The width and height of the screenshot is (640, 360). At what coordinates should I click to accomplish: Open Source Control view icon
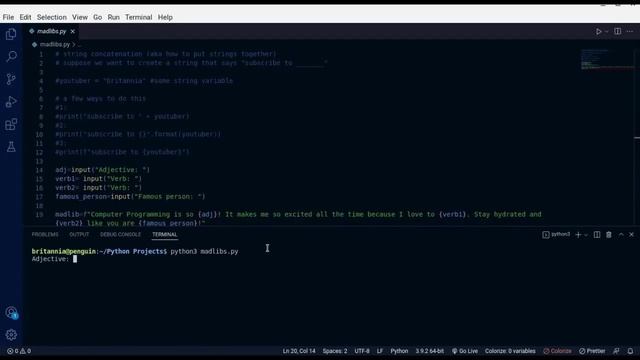coord(11,79)
